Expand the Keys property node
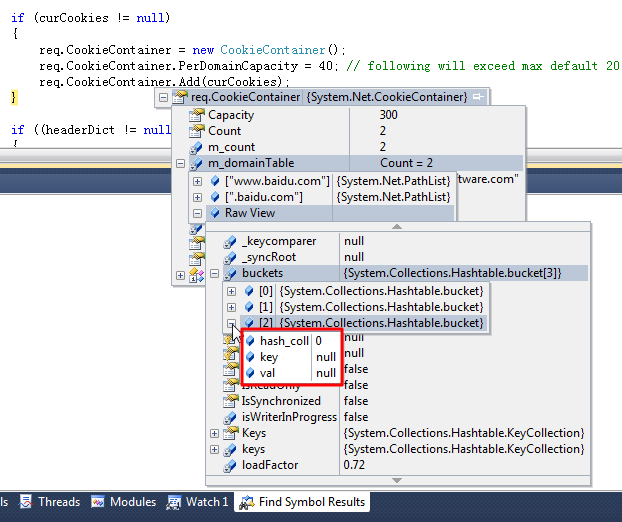 coord(215,433)
